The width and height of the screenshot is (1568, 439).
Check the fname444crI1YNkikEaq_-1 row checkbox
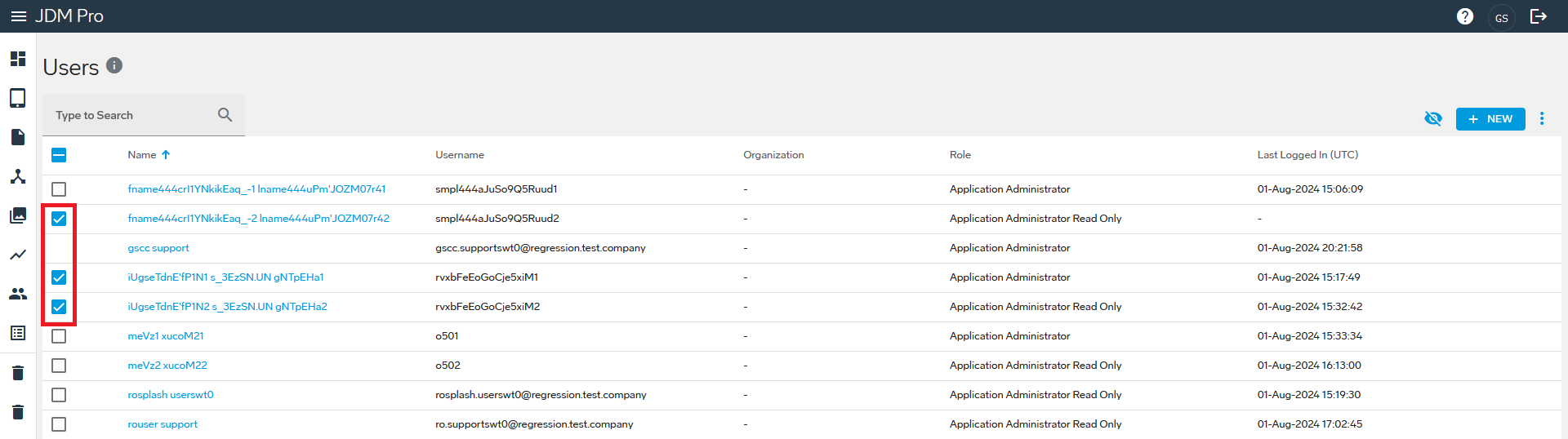pos(59,189)
